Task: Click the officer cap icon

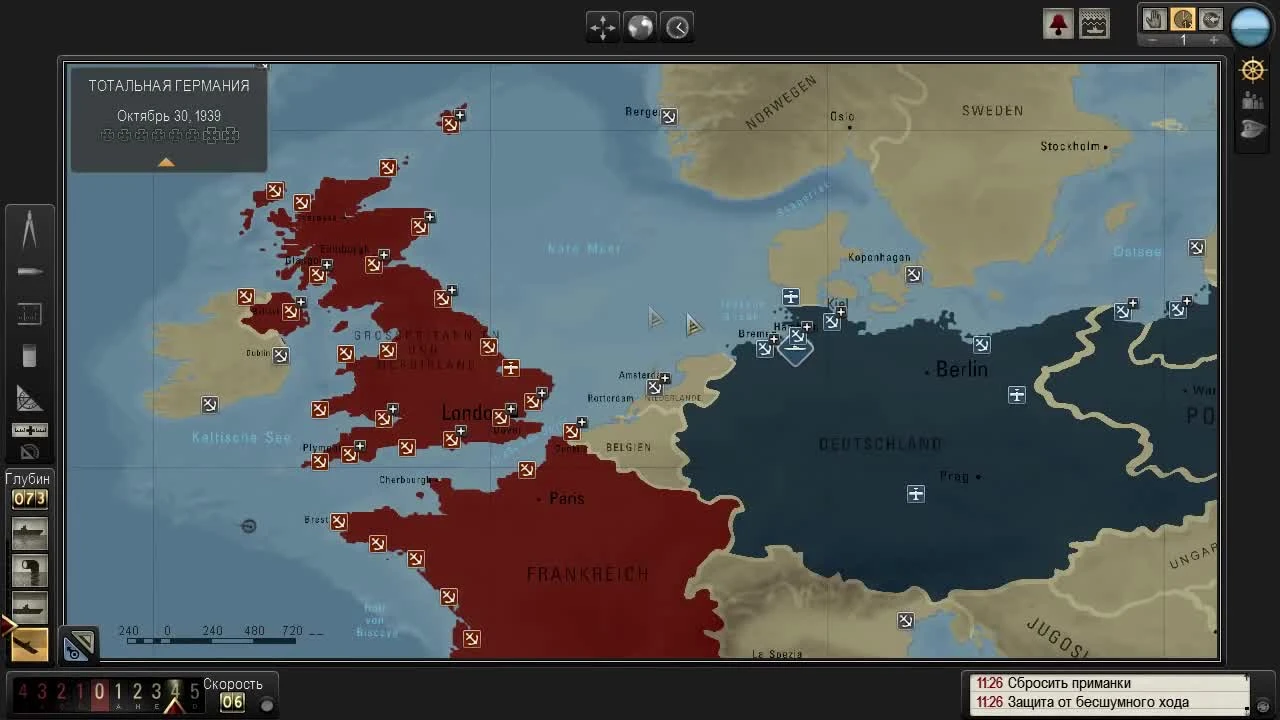Action: [1253, 129]
